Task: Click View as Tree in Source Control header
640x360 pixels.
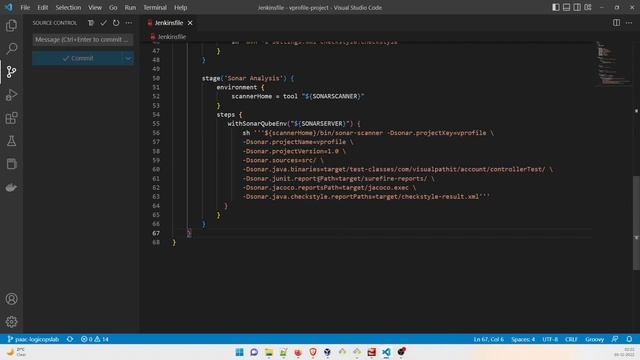Action: (x=91, y=23)
